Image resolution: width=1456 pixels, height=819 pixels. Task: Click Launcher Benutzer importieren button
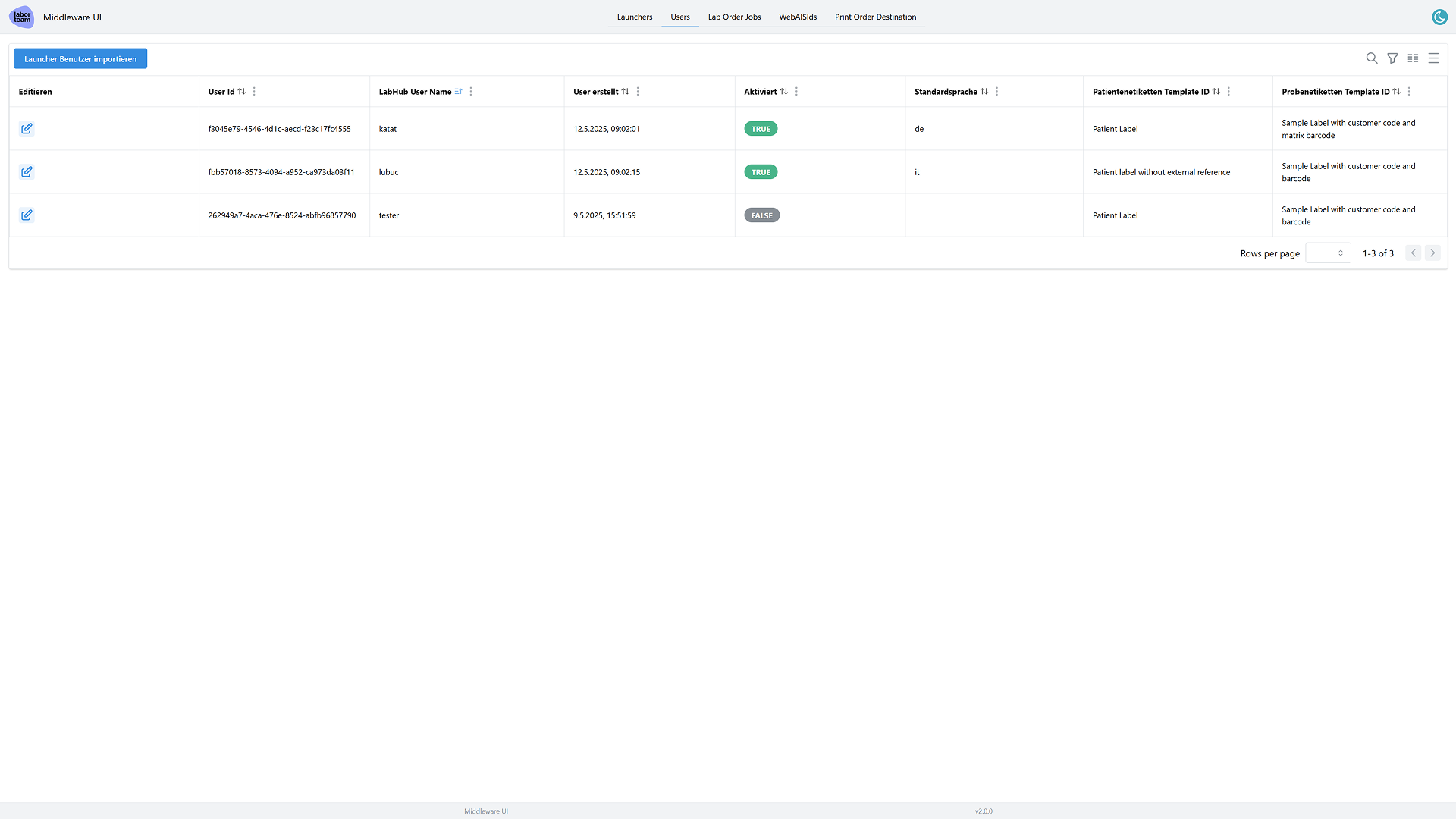[80, 59]
